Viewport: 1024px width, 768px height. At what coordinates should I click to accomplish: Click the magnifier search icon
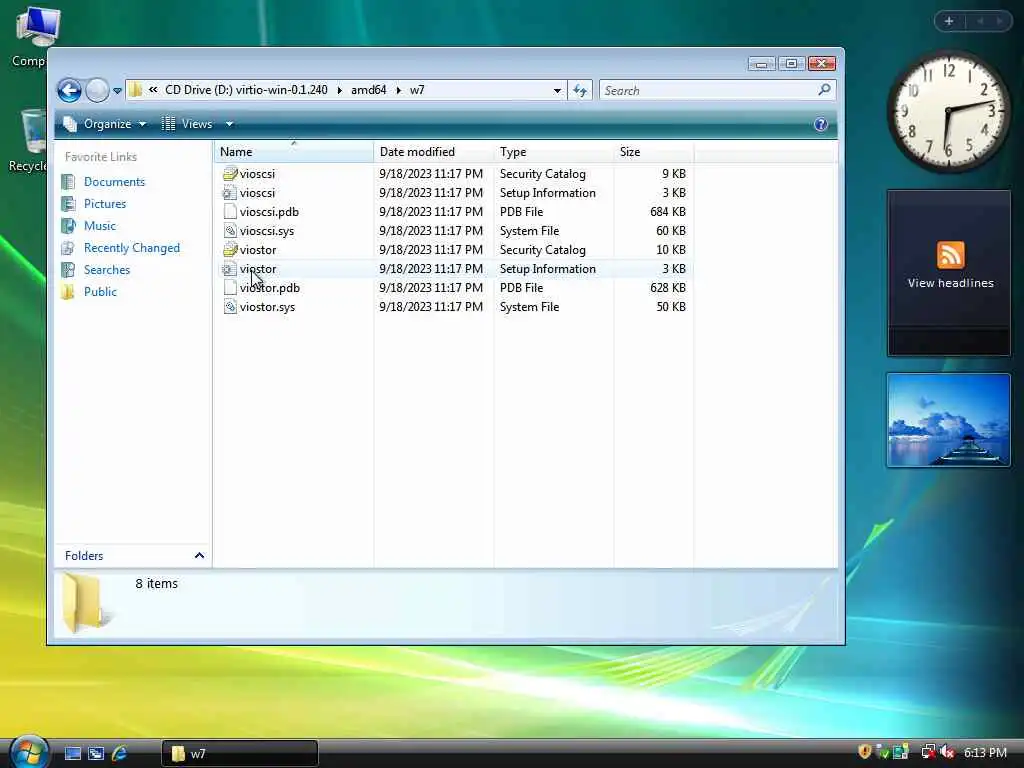click(x=825, y=89)
